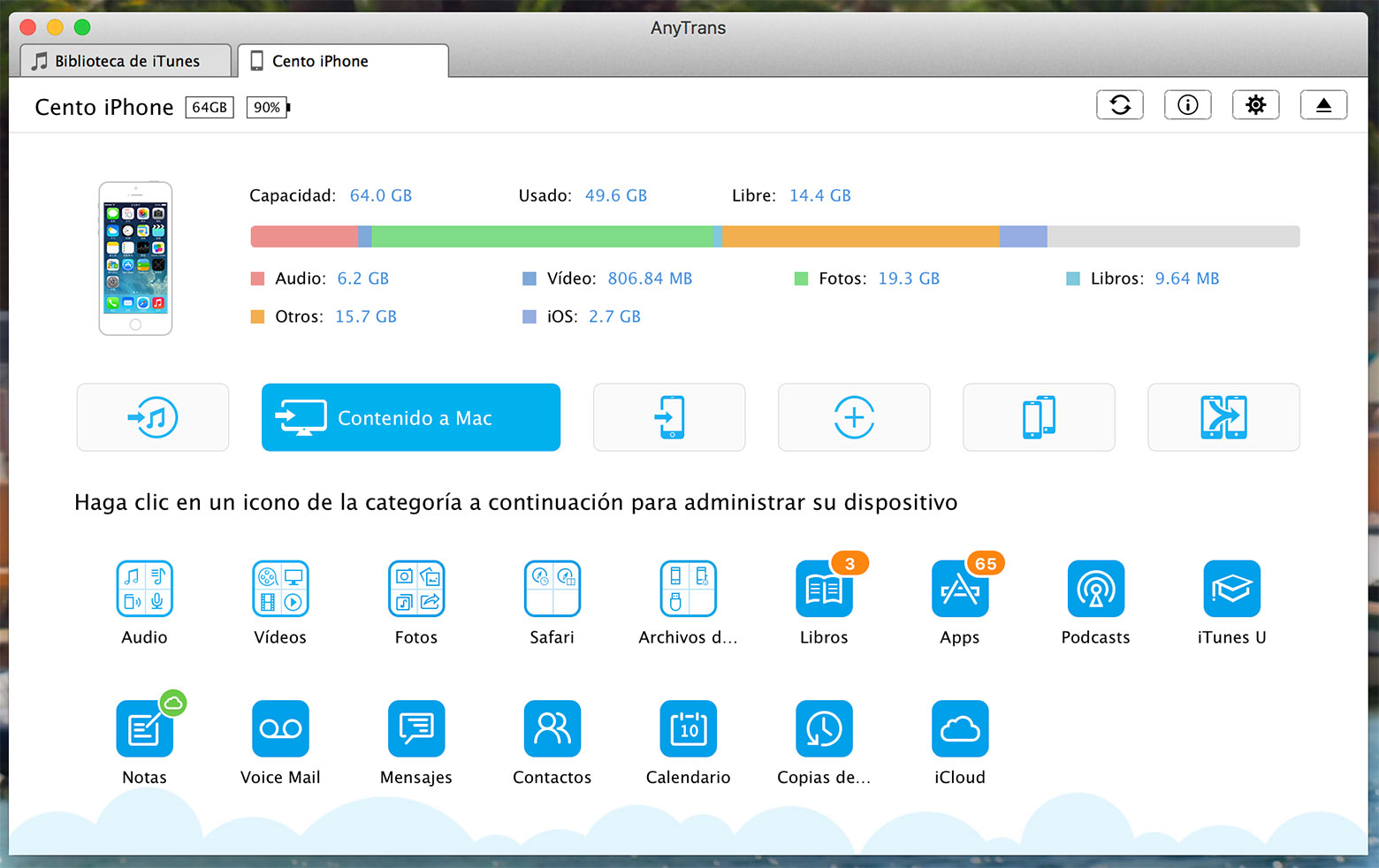
Task: Click the 65 badge on Apps
Action: [986, 563]
